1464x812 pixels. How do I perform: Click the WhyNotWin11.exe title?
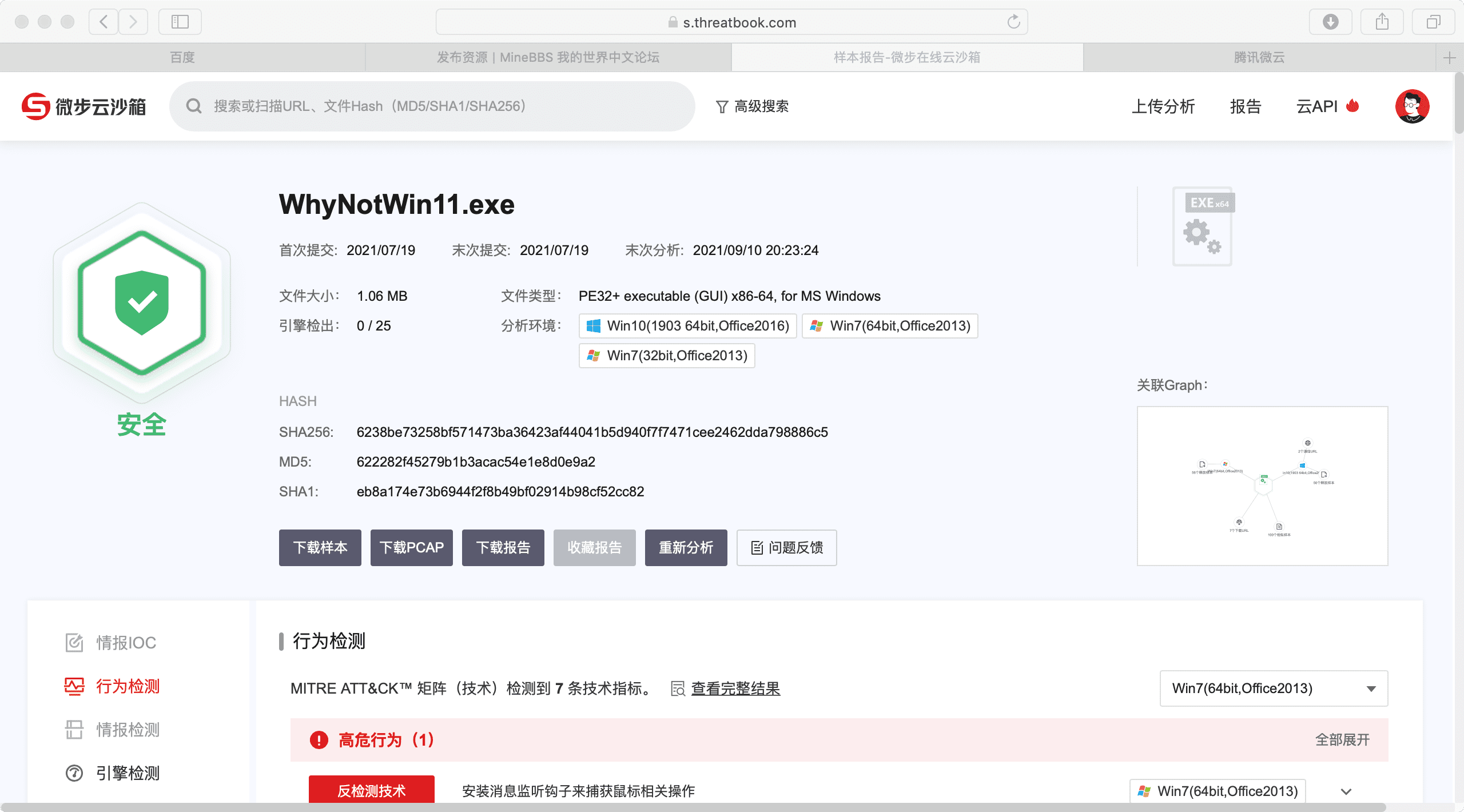[x=397, y=205]
